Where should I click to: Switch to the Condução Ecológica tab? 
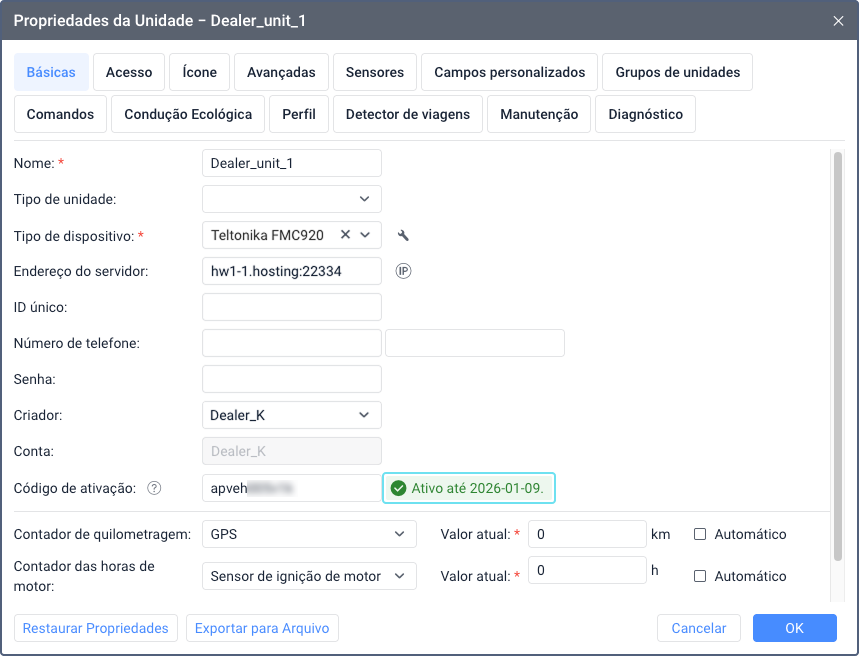point(187,114)
